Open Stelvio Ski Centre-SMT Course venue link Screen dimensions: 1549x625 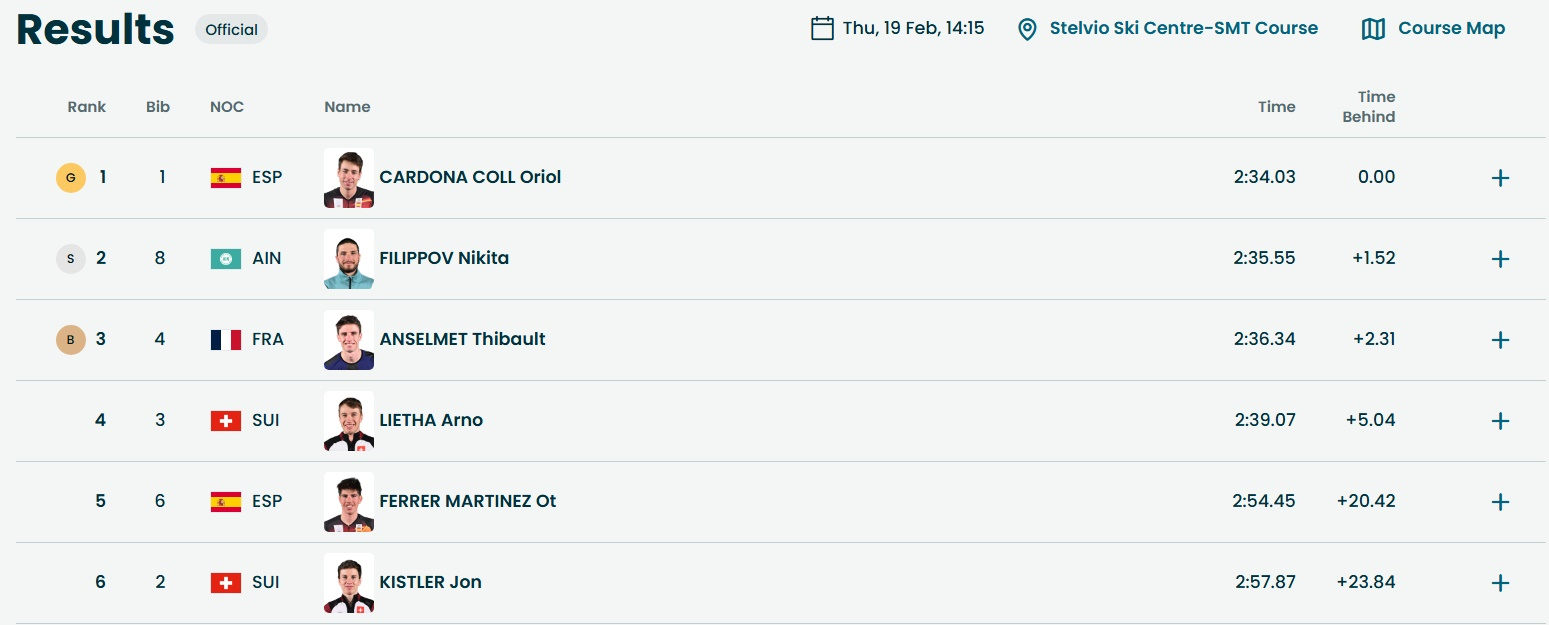click(x=1183, y=29)
